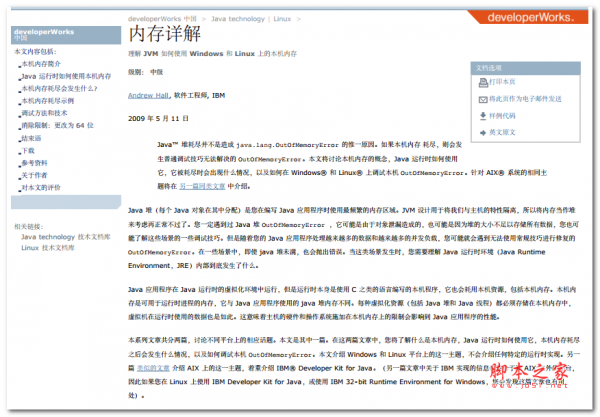Image resolution: width=600 pixels, height=417 pixels.
Task: Open Linux 技术文档库 related link
Action: tap(48, 248)
